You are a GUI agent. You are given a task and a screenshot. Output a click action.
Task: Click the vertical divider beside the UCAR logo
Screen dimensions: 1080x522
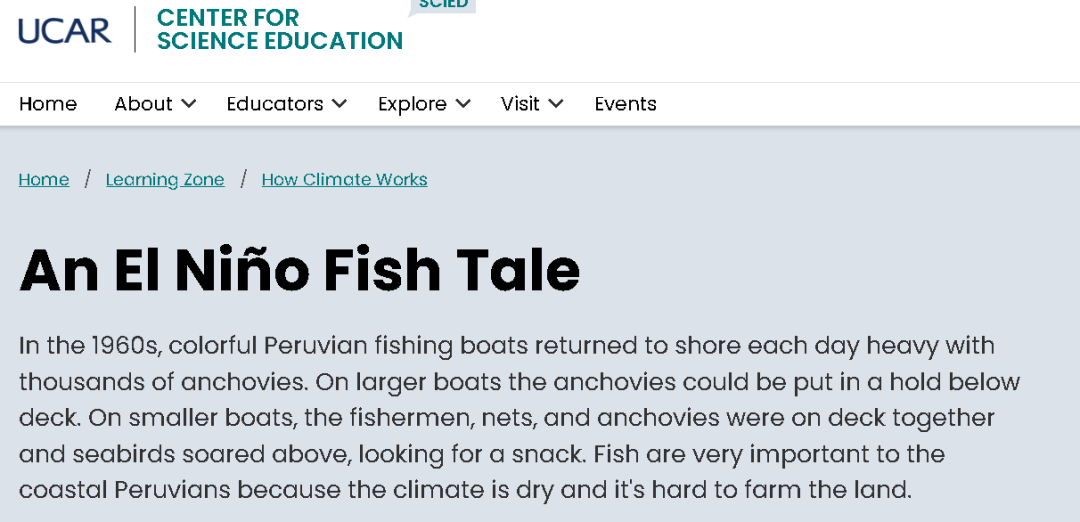click(135, 29)
